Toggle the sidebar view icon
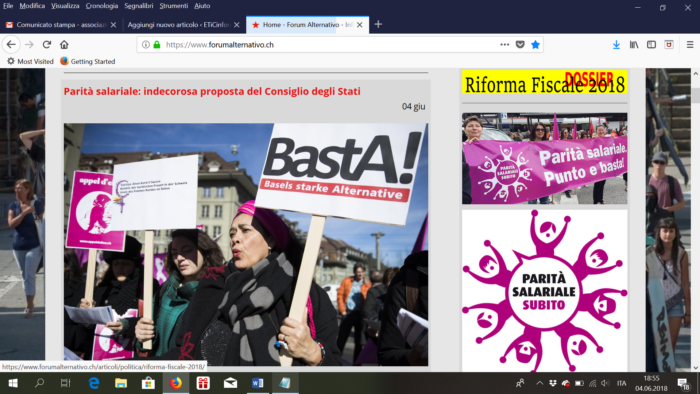The image size is (700, 394). 651,45
